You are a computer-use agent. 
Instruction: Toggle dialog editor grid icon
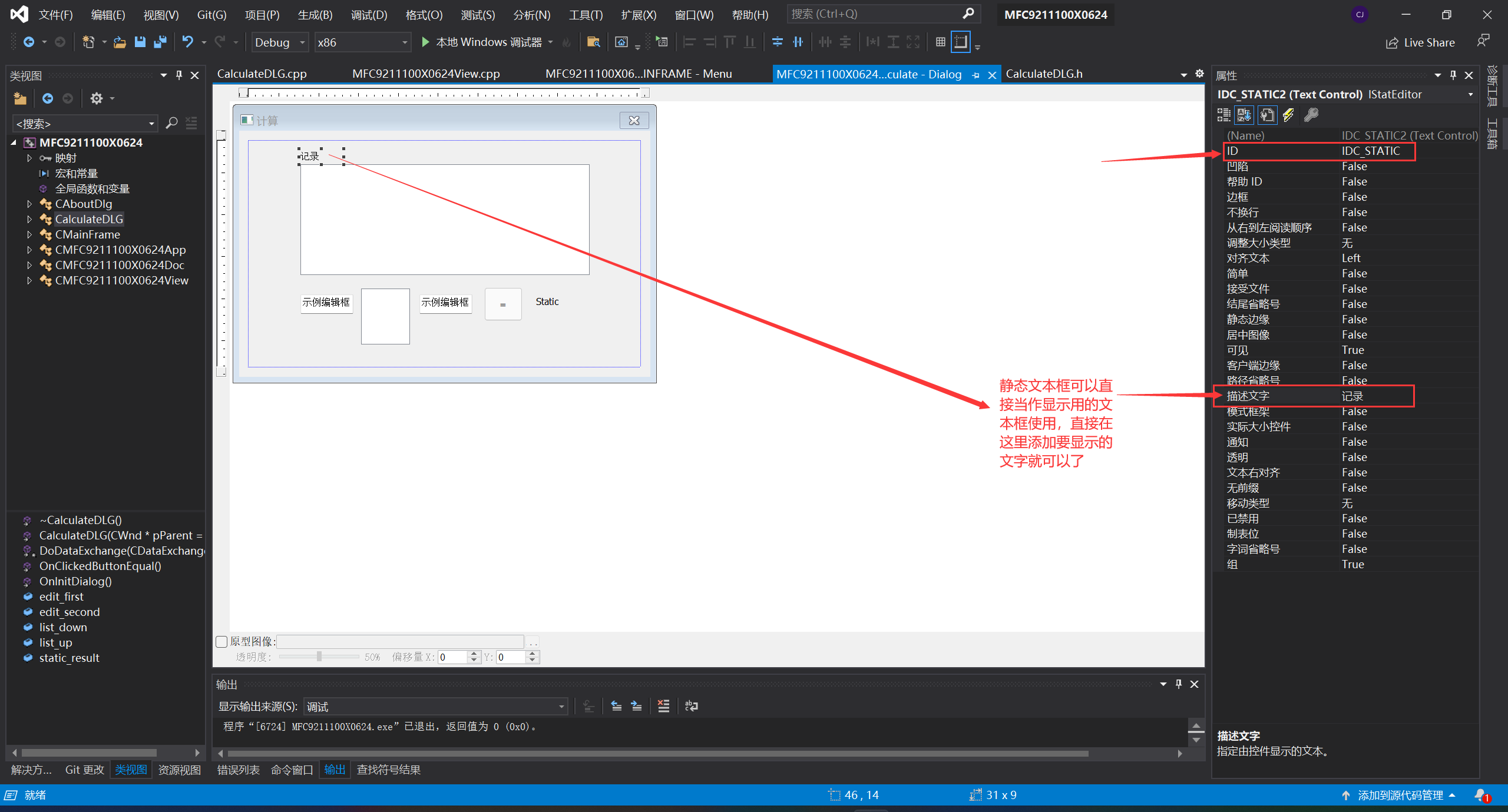[x=941, y=42]
